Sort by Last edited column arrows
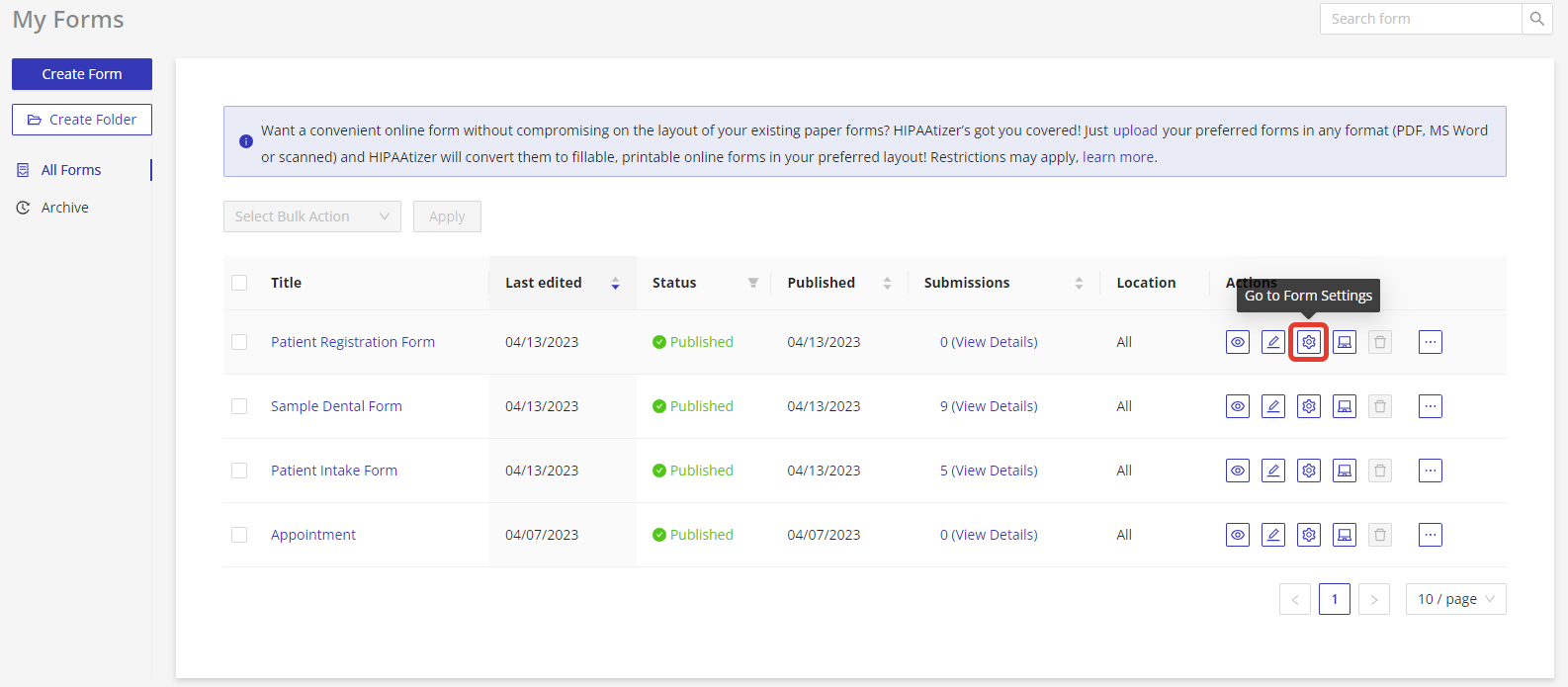Viewport: 1568px width, 687px height. 615,283
